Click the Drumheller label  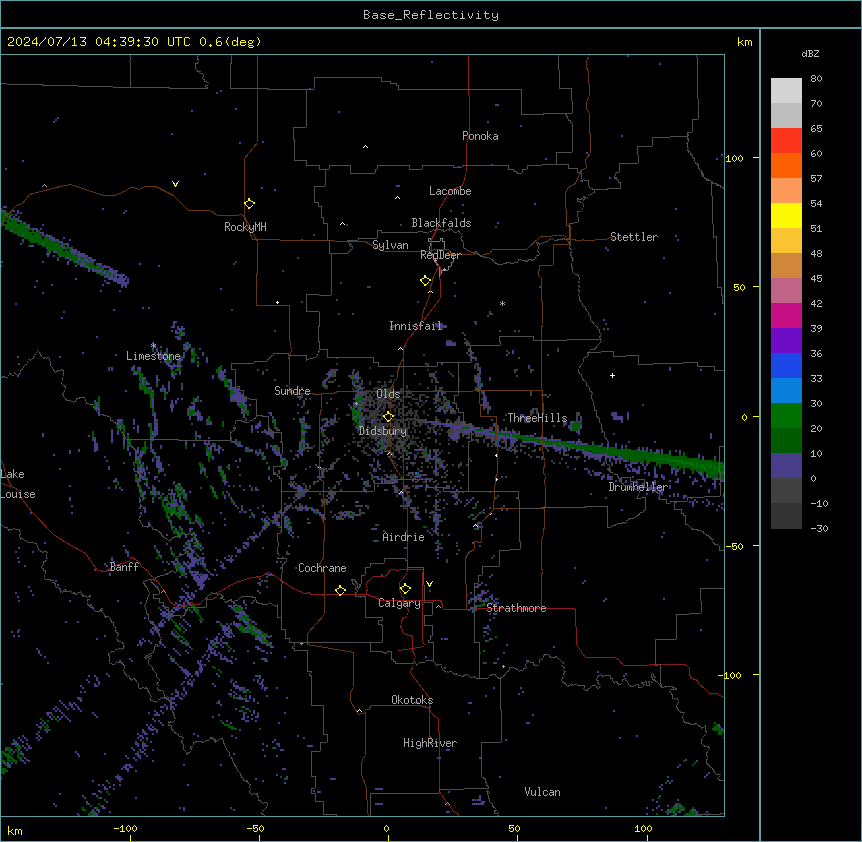tap(638, 487)
